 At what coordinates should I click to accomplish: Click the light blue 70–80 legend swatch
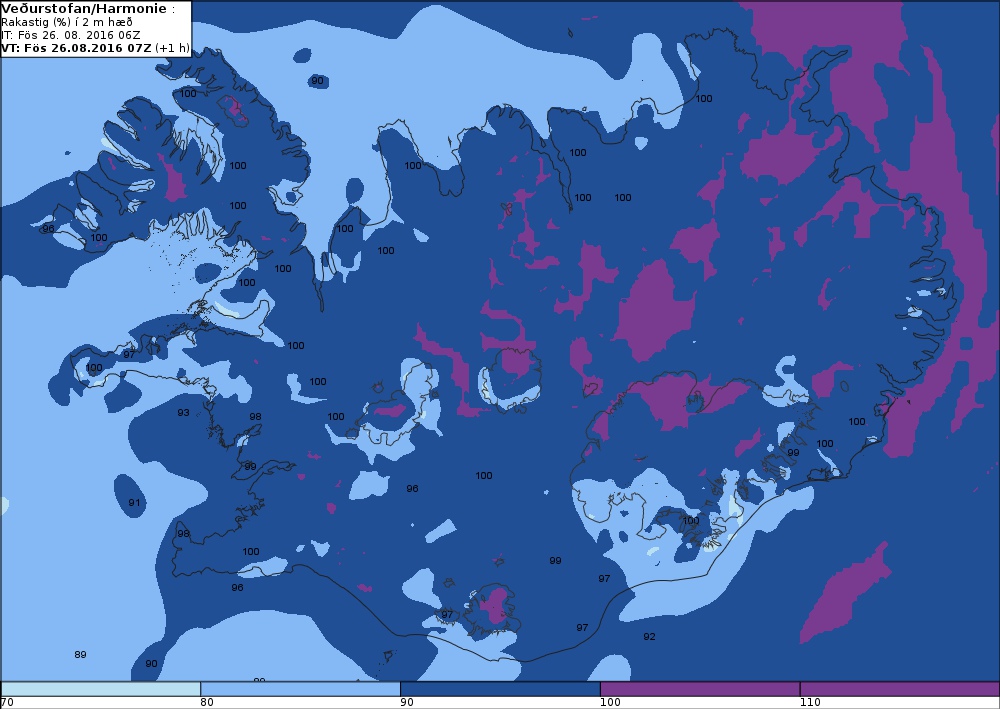click(x=101, y=689)
